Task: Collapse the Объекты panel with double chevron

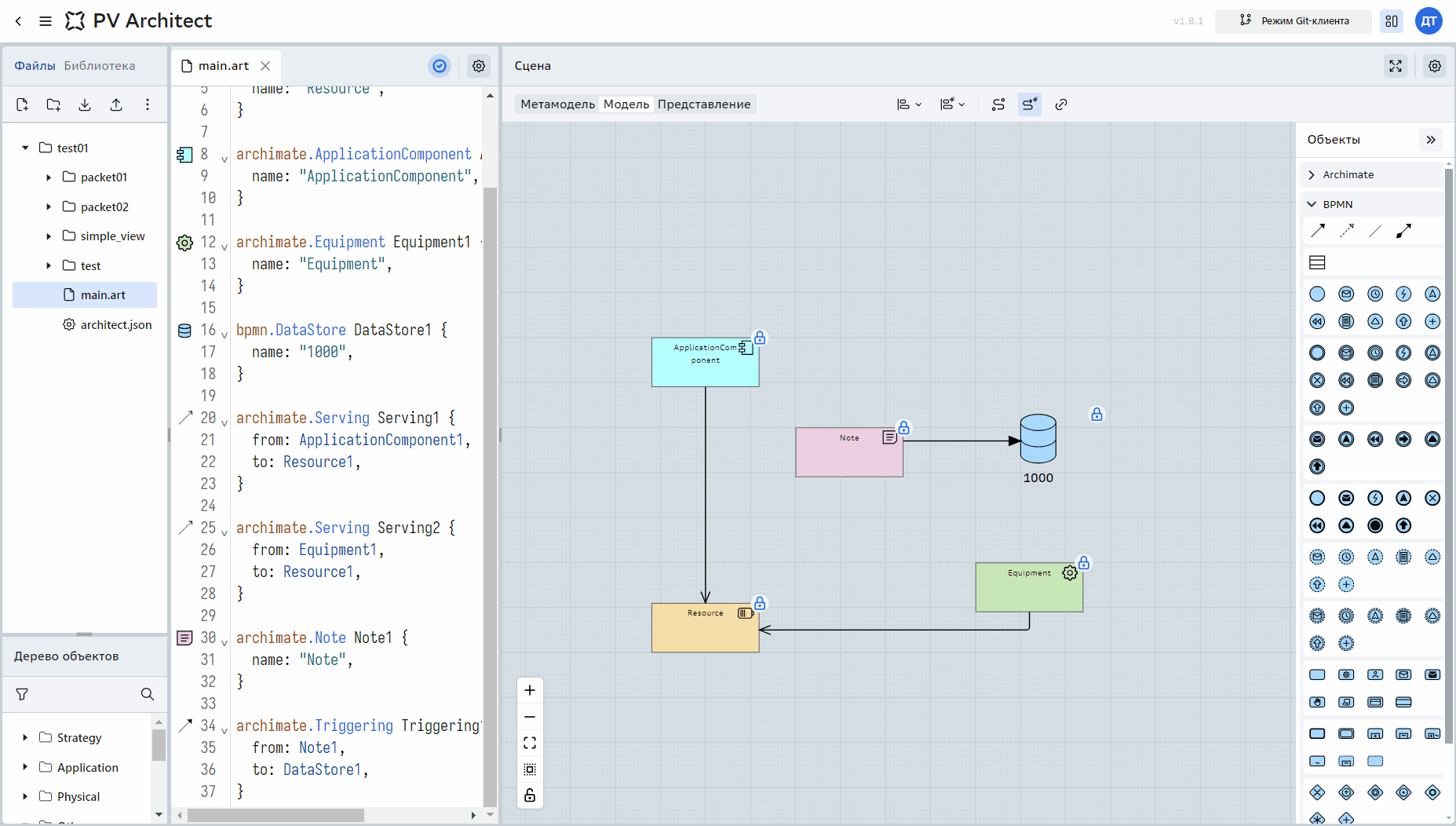Action: [x=1431, y=140]
